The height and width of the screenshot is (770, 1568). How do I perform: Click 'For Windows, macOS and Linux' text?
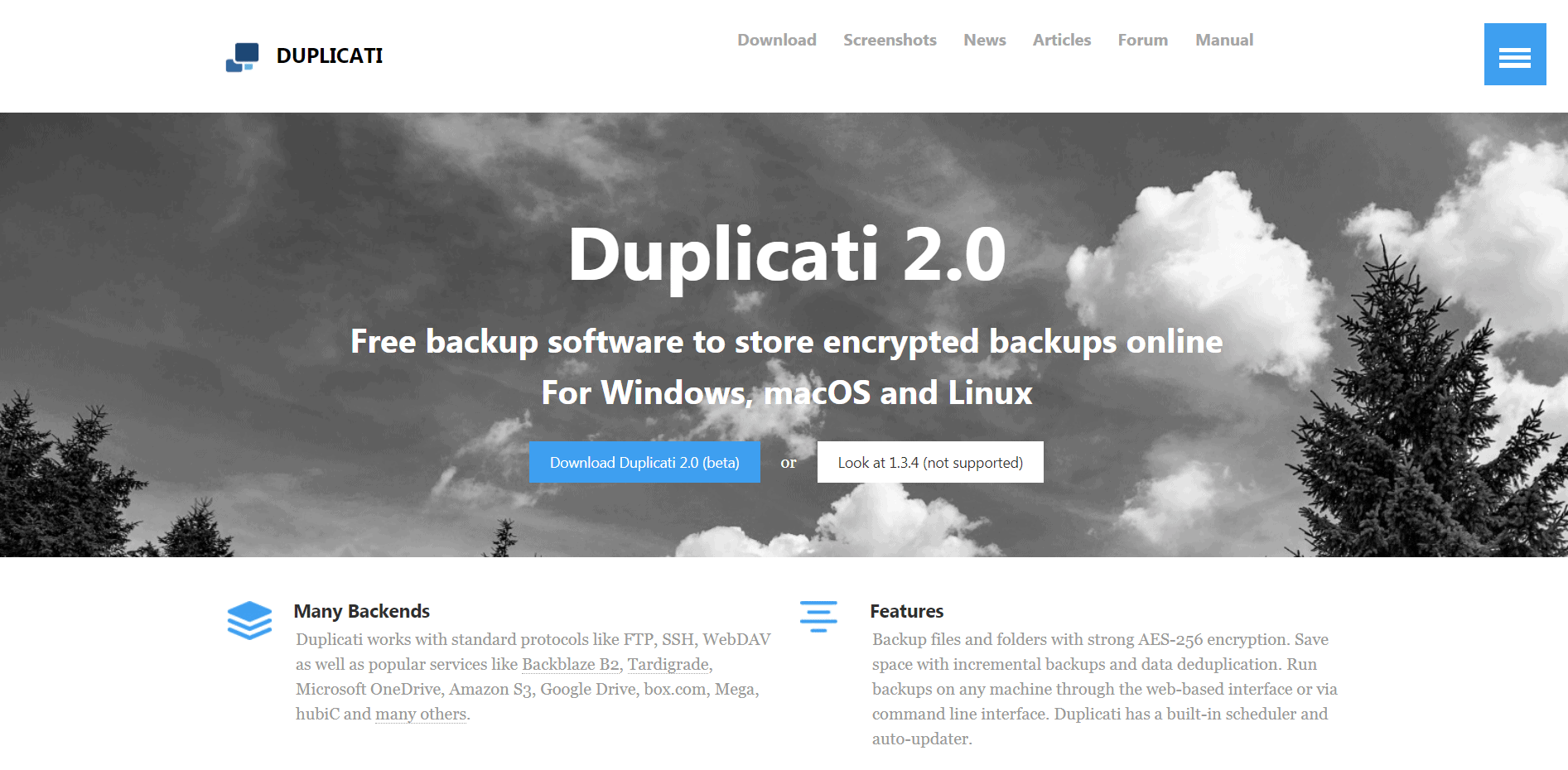click(x=787, y=392)
